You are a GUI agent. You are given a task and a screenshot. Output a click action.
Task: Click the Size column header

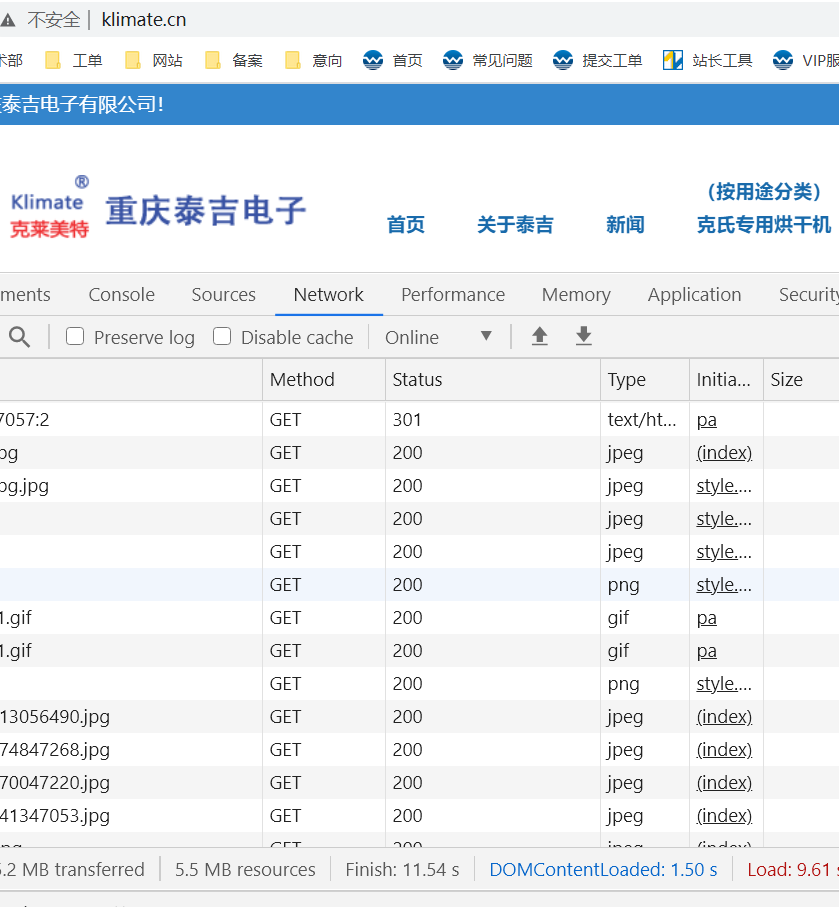tap(801, 379)
